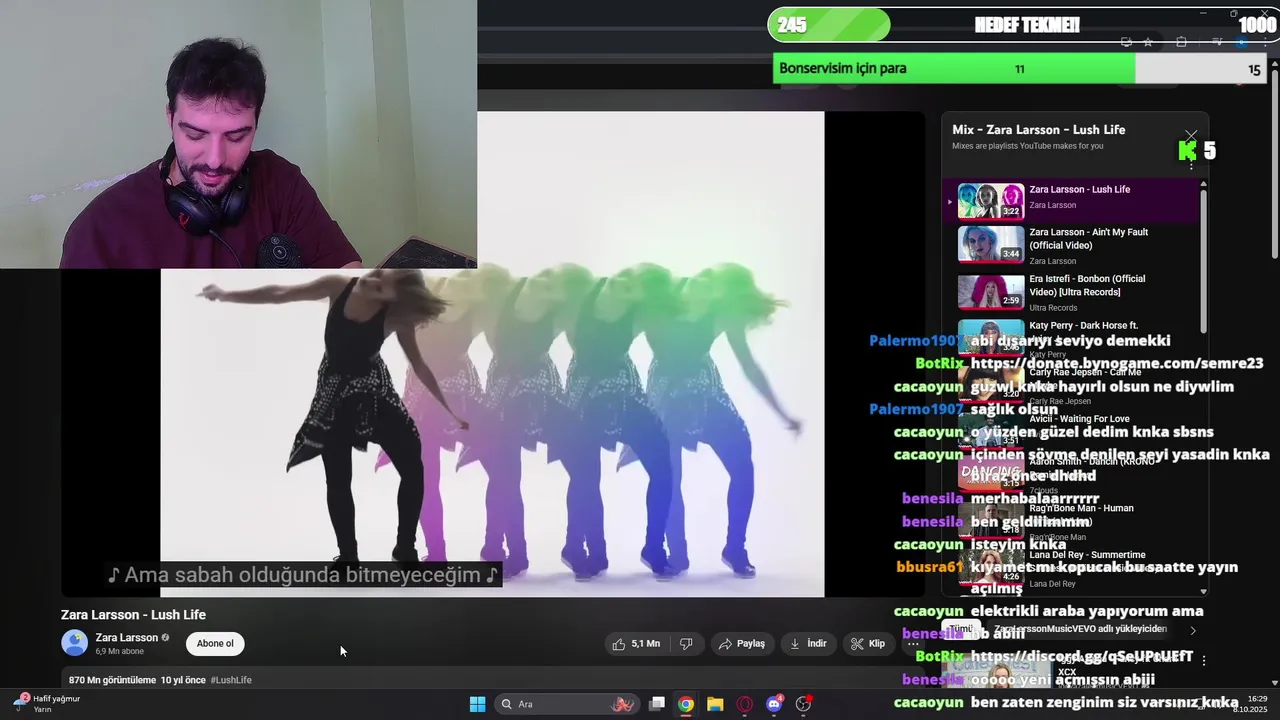Open Chrome media controls icon
Image resolution: width=1280 pixels, height=720 pixels.
point(1217,42)
